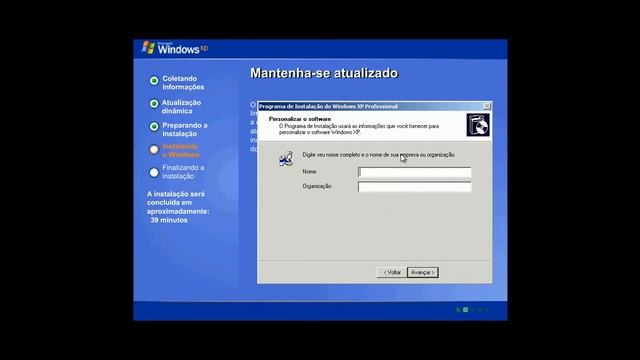640x360 pixels.
Task: Click the Organização text input field
Action: click(415, 187)
